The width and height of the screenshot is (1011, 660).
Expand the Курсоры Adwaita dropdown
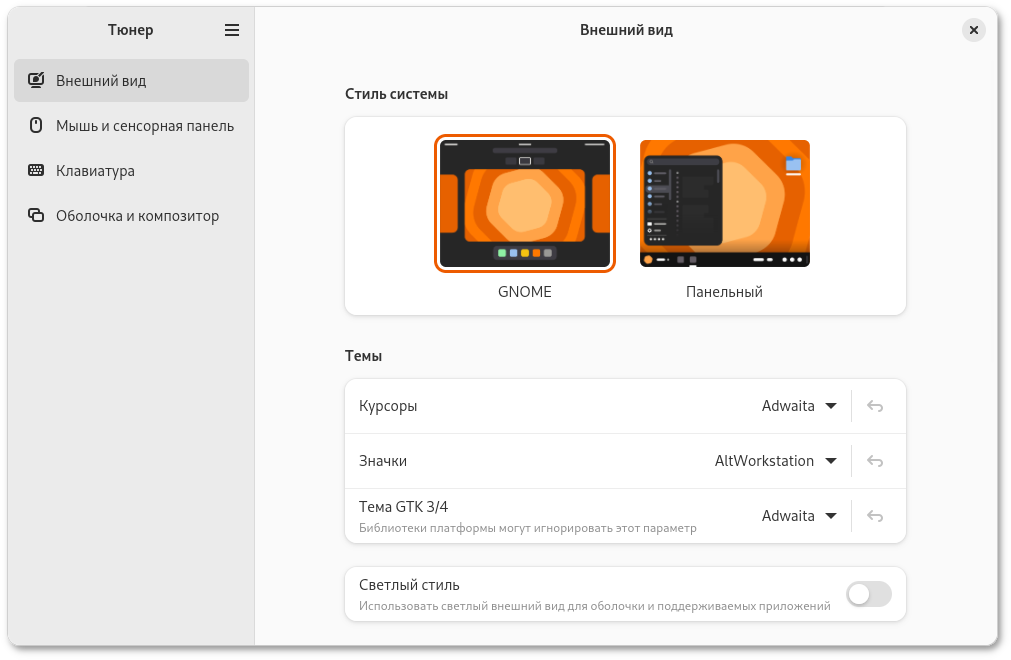coord(799,406)
